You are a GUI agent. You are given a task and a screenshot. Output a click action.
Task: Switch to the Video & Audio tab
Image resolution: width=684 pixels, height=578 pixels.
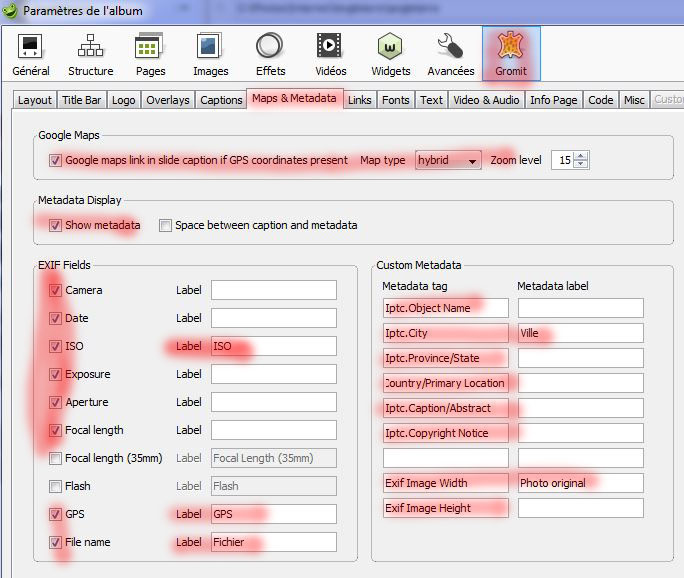pos(486,100)
